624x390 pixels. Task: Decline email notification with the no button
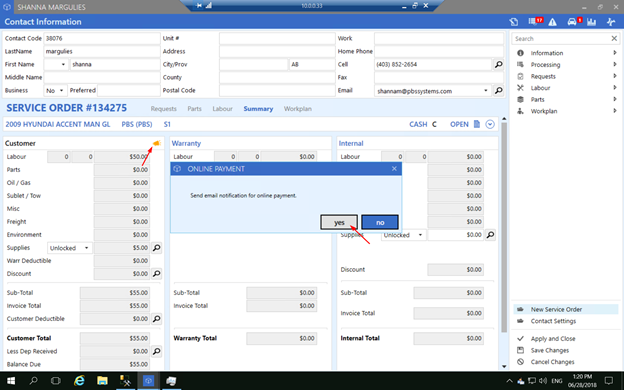coord(380,222)
